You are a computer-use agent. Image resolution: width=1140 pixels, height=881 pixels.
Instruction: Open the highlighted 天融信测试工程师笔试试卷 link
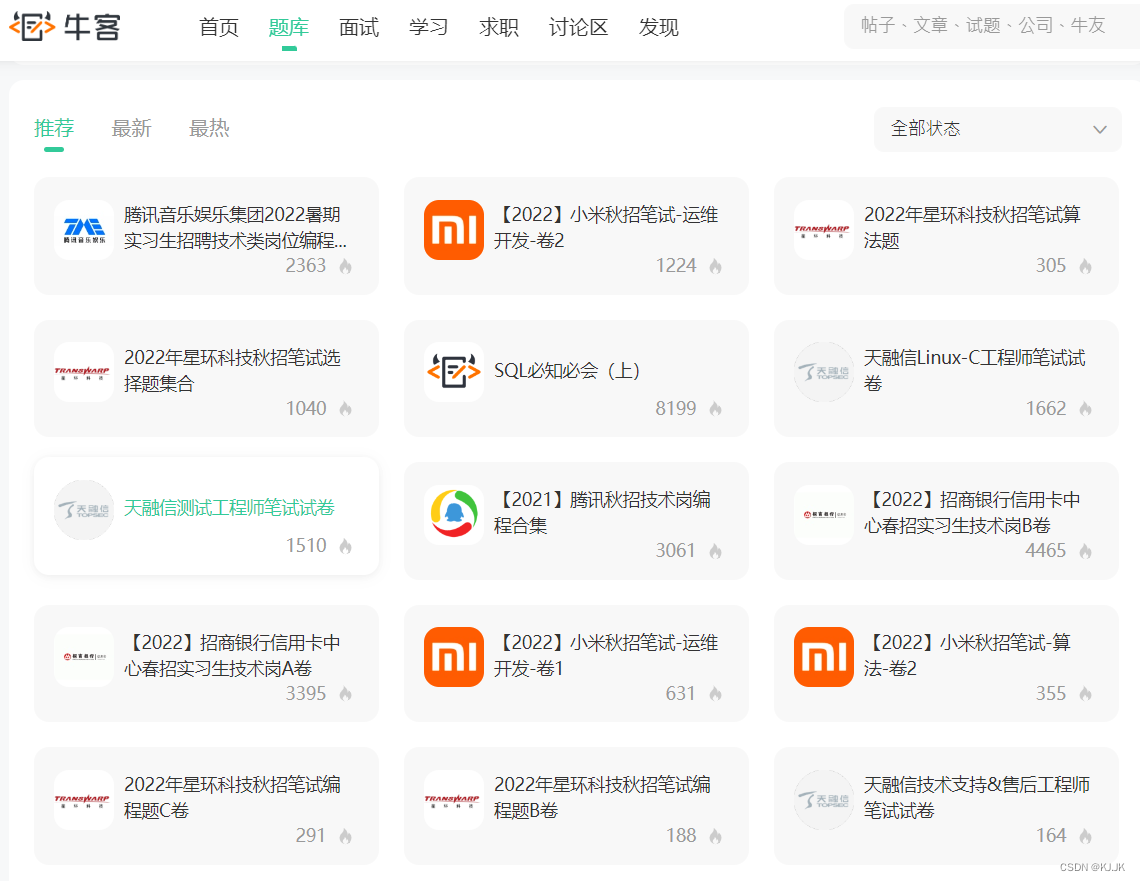point(229,508)
